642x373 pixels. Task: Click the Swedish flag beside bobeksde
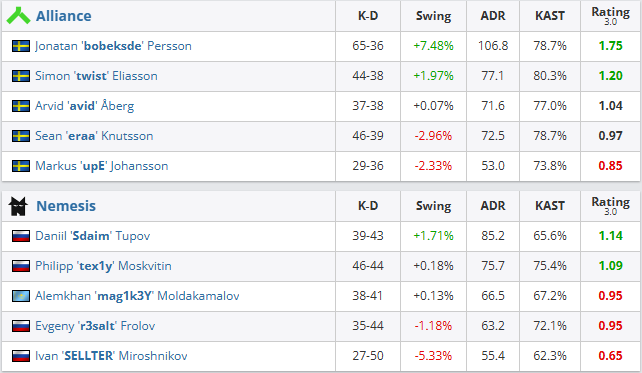[x=21, y=46]
